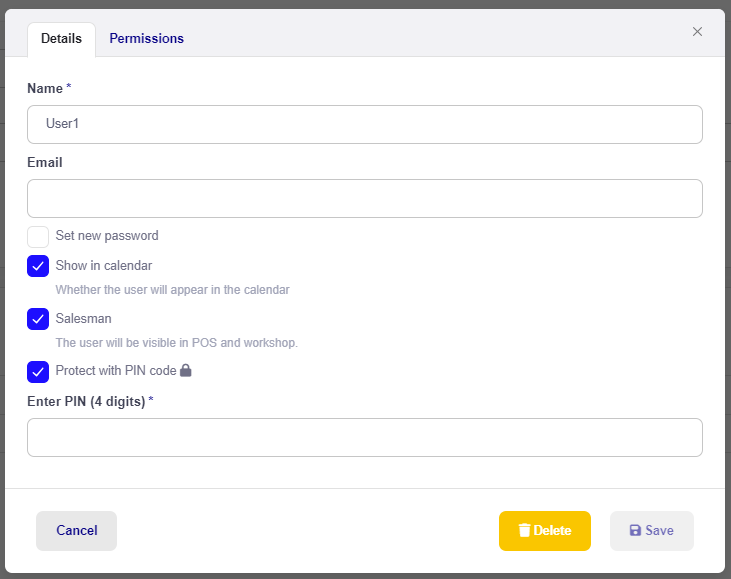Disable the Protect with PIN code checkbox
The height and width of the screenshot is (579, 731).
38,372
